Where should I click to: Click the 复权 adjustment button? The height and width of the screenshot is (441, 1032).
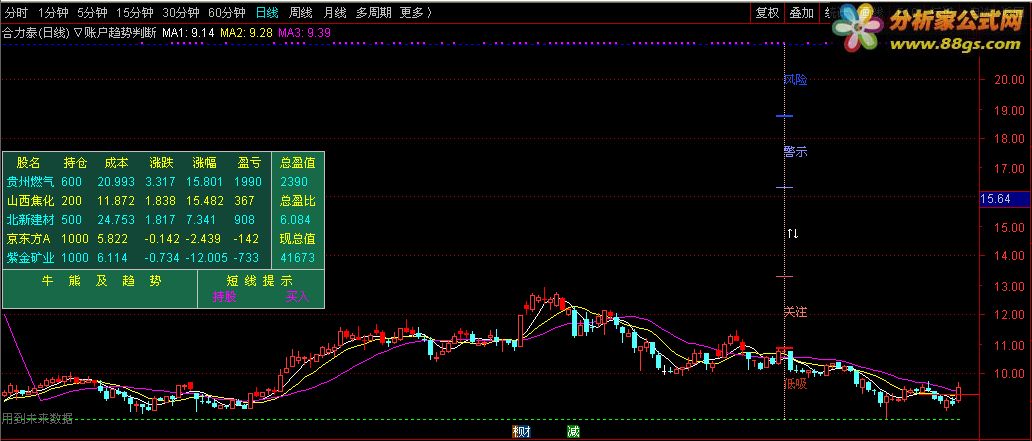pyautogui.click(x=767, y=12)
